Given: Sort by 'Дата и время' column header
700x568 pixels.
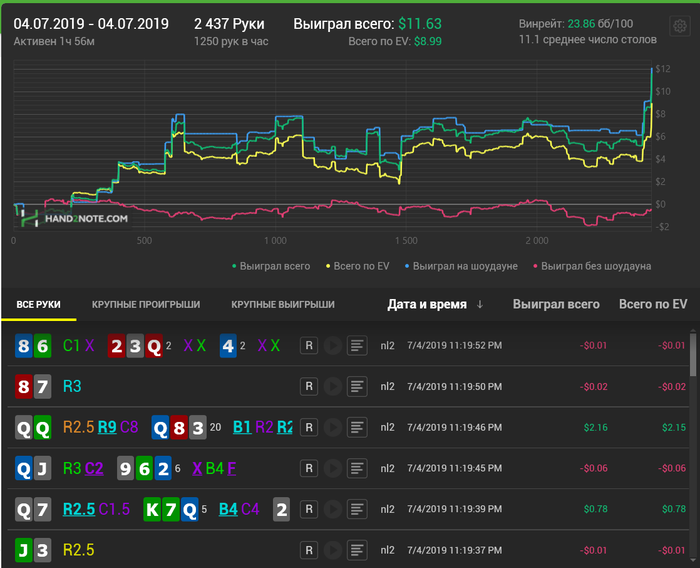Looking at the screenshot, I should pyautogui.click(x=427, y=304).
